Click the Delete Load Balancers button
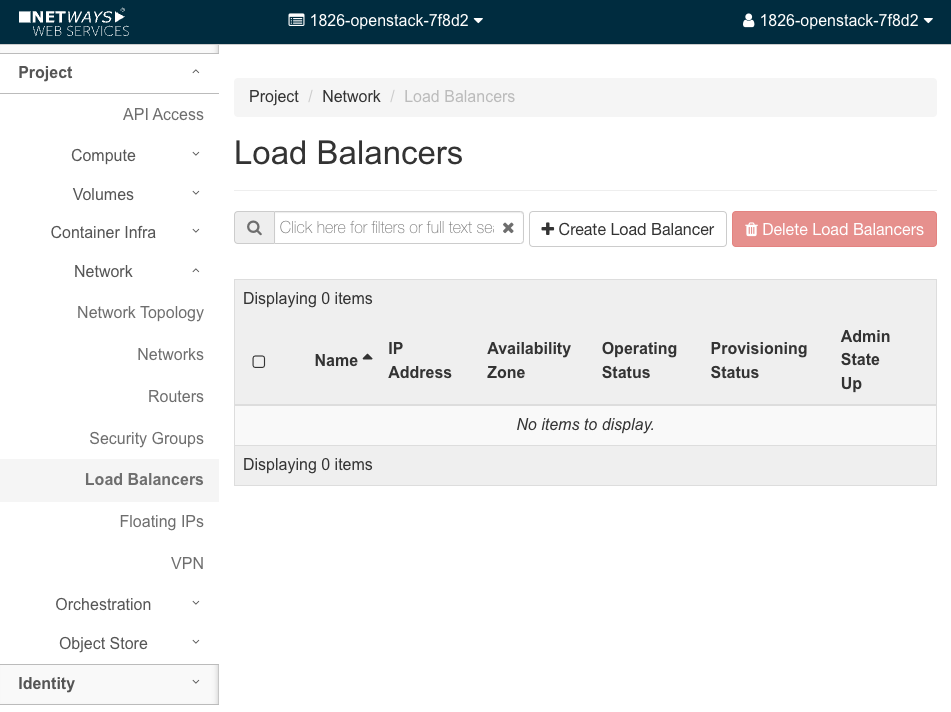This screenshot has height=712, width=951. click(x=833, y=229)
